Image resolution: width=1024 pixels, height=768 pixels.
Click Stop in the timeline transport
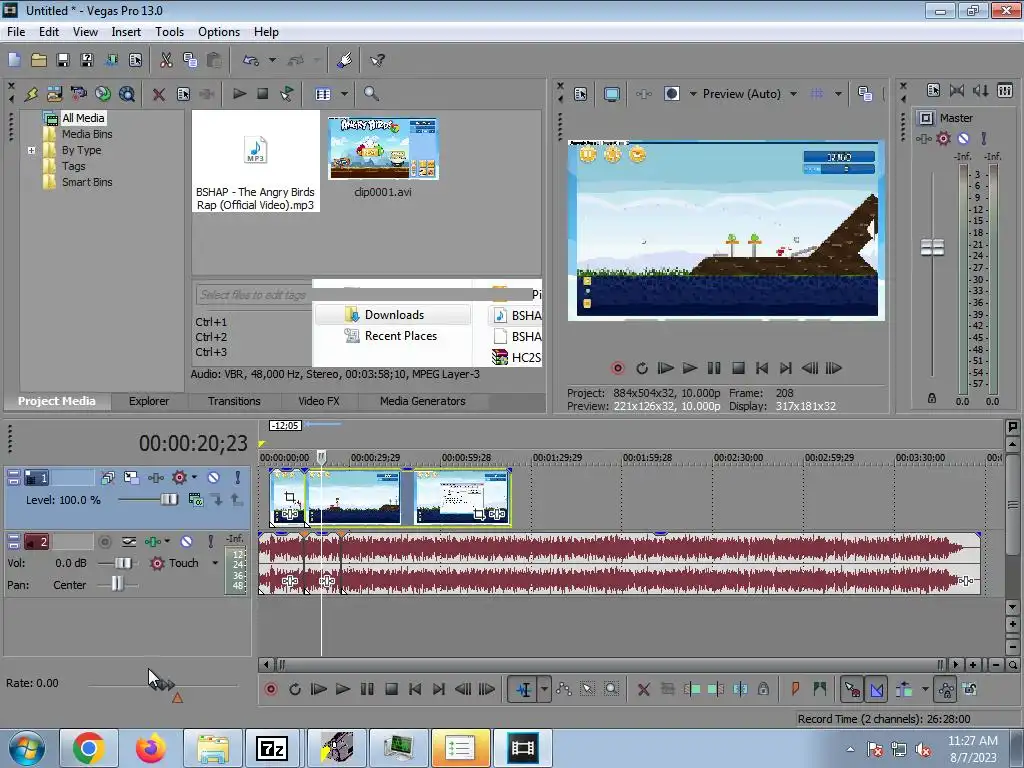391,690
